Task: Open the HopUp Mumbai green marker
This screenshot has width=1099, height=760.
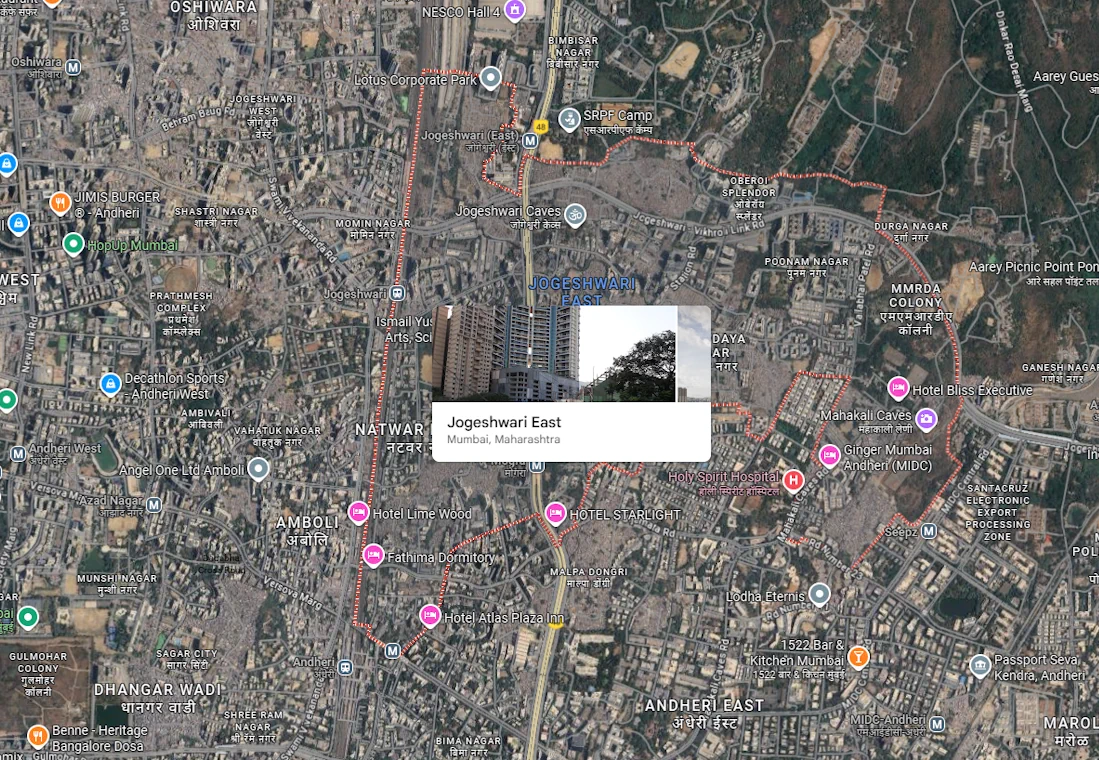Action: click(73, 243)
